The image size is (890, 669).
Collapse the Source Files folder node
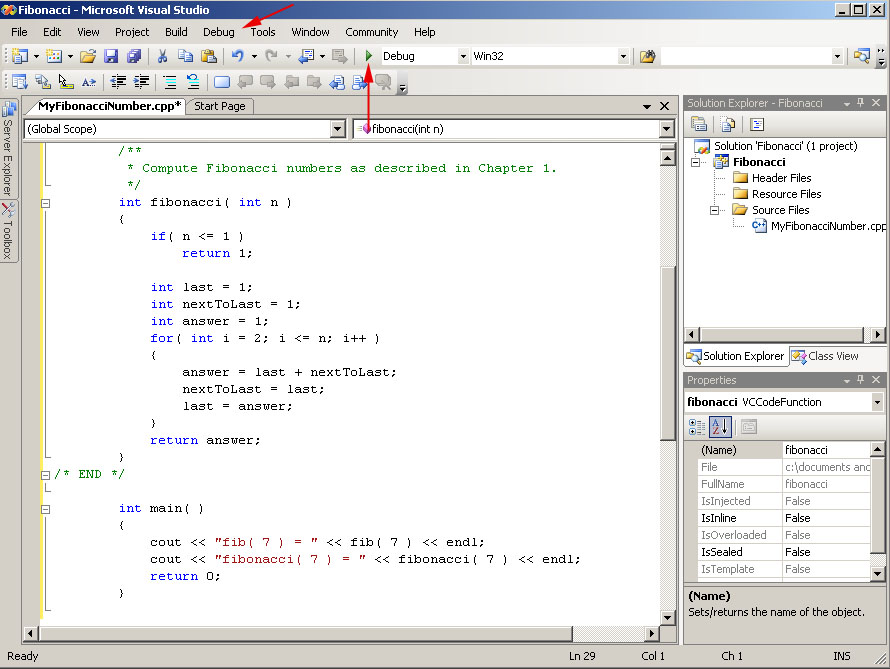pos(714,211)
